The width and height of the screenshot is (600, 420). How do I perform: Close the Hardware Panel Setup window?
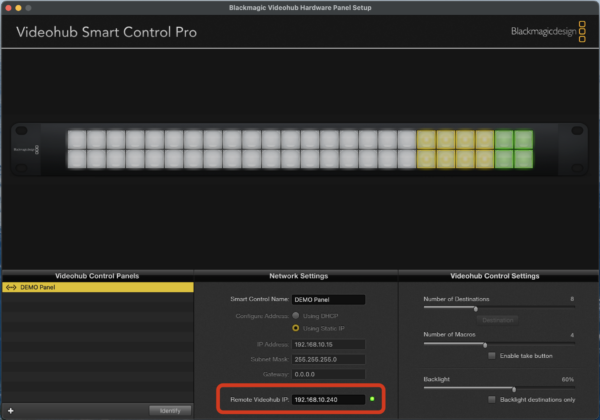pos(8,8)
